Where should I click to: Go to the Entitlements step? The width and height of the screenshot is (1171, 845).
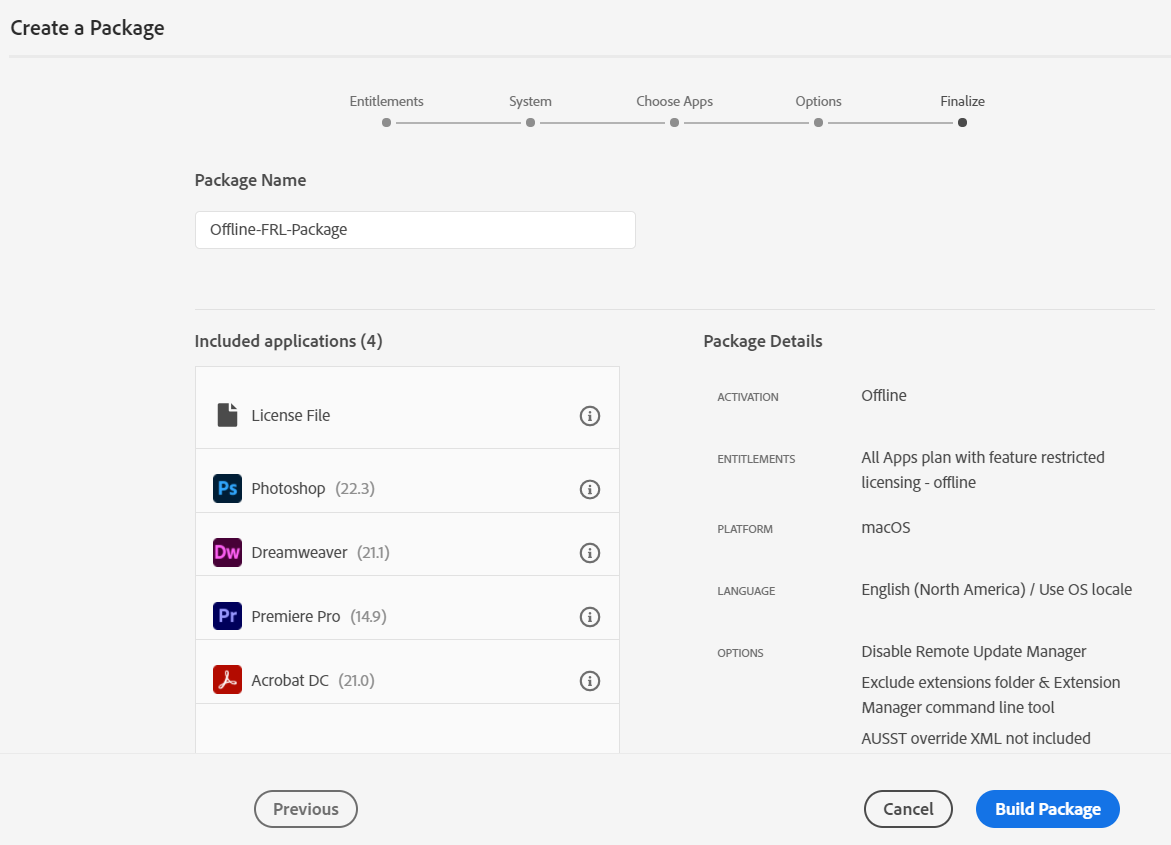(386, 122)
